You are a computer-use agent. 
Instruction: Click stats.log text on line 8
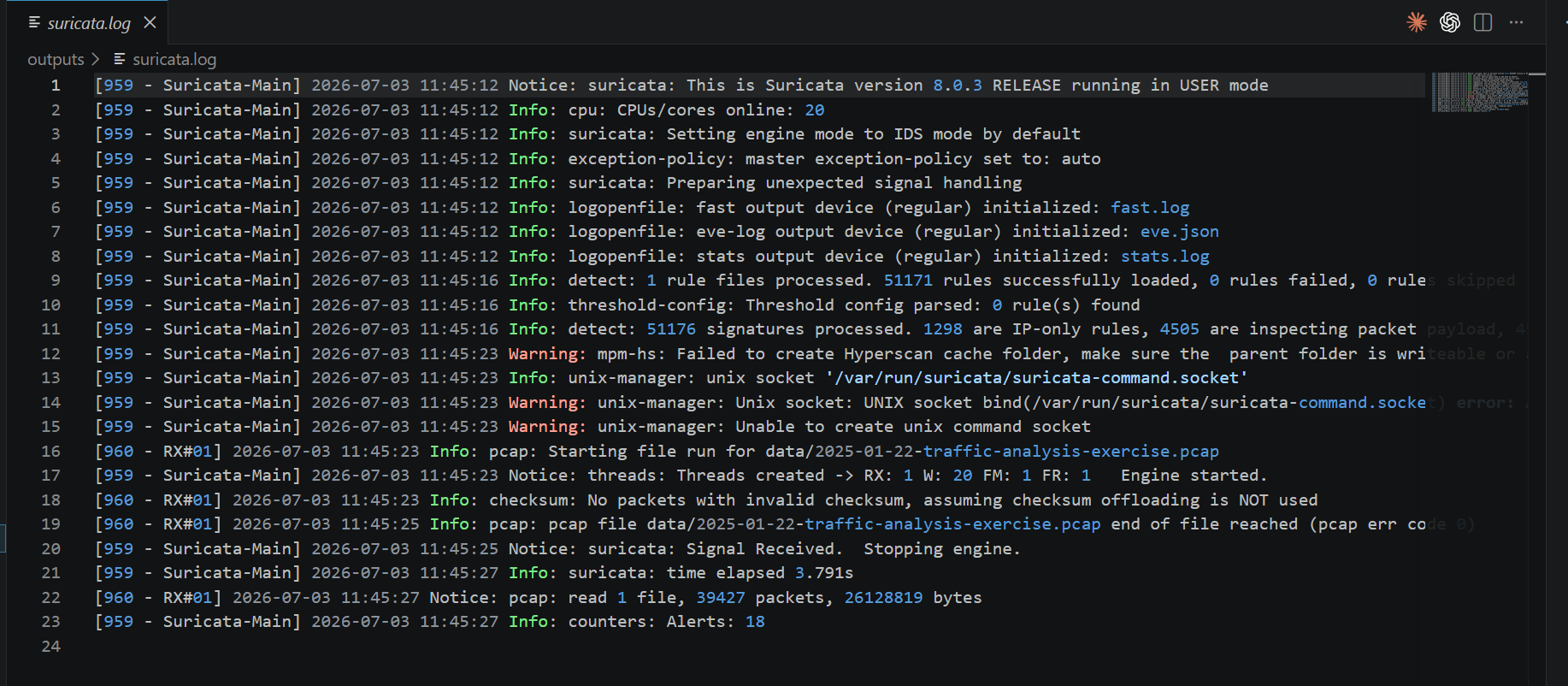[1165, 256]
